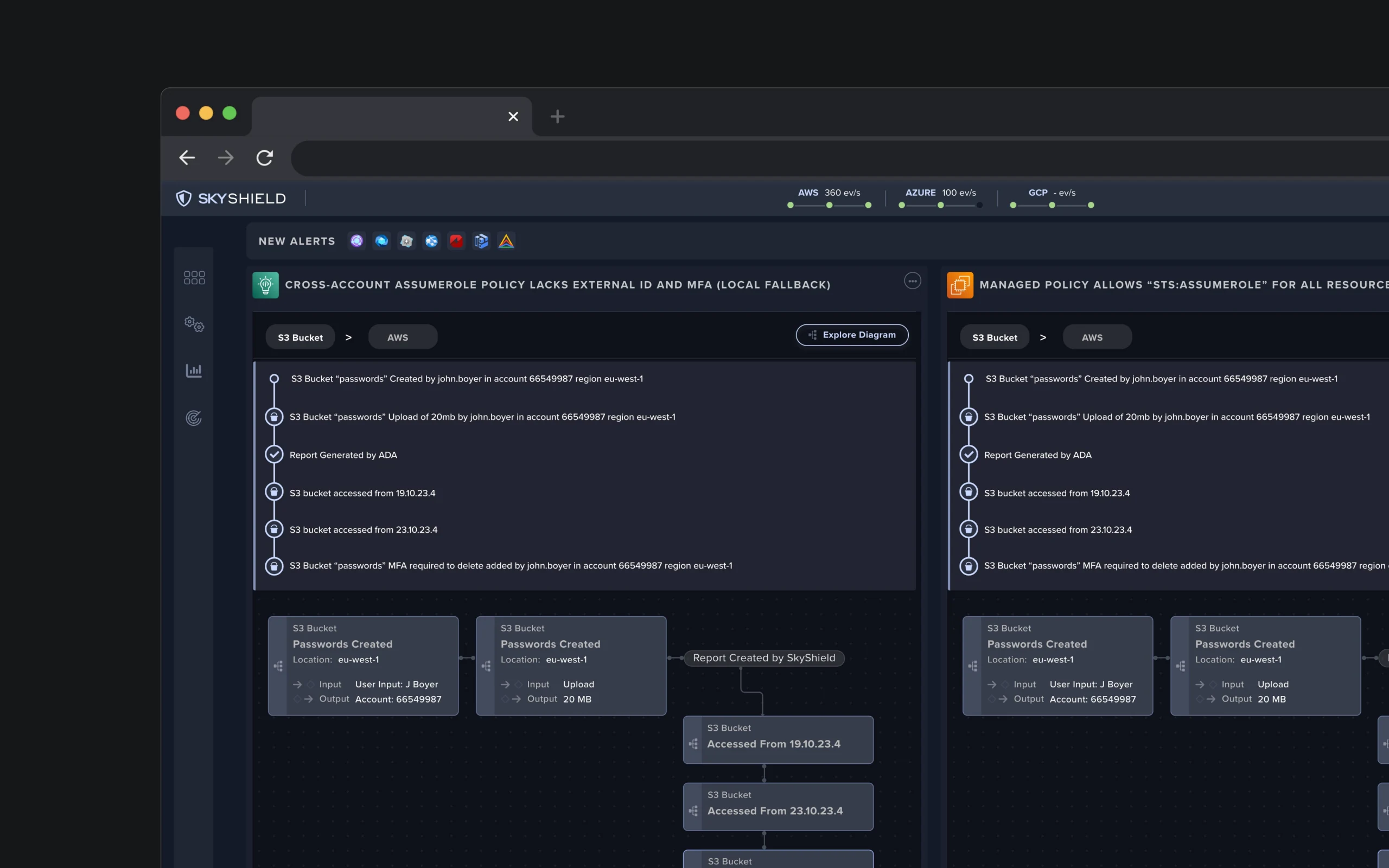Select AWS breadcrumb in first alert
1389x868 pixels.
point(403,337)
